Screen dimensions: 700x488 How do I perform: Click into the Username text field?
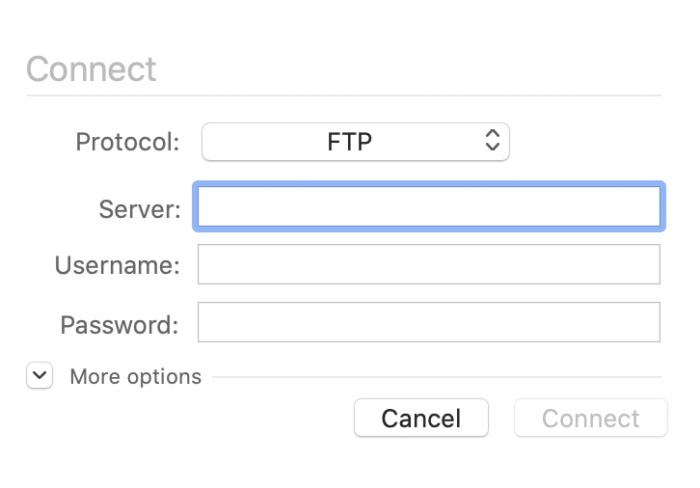428,265
